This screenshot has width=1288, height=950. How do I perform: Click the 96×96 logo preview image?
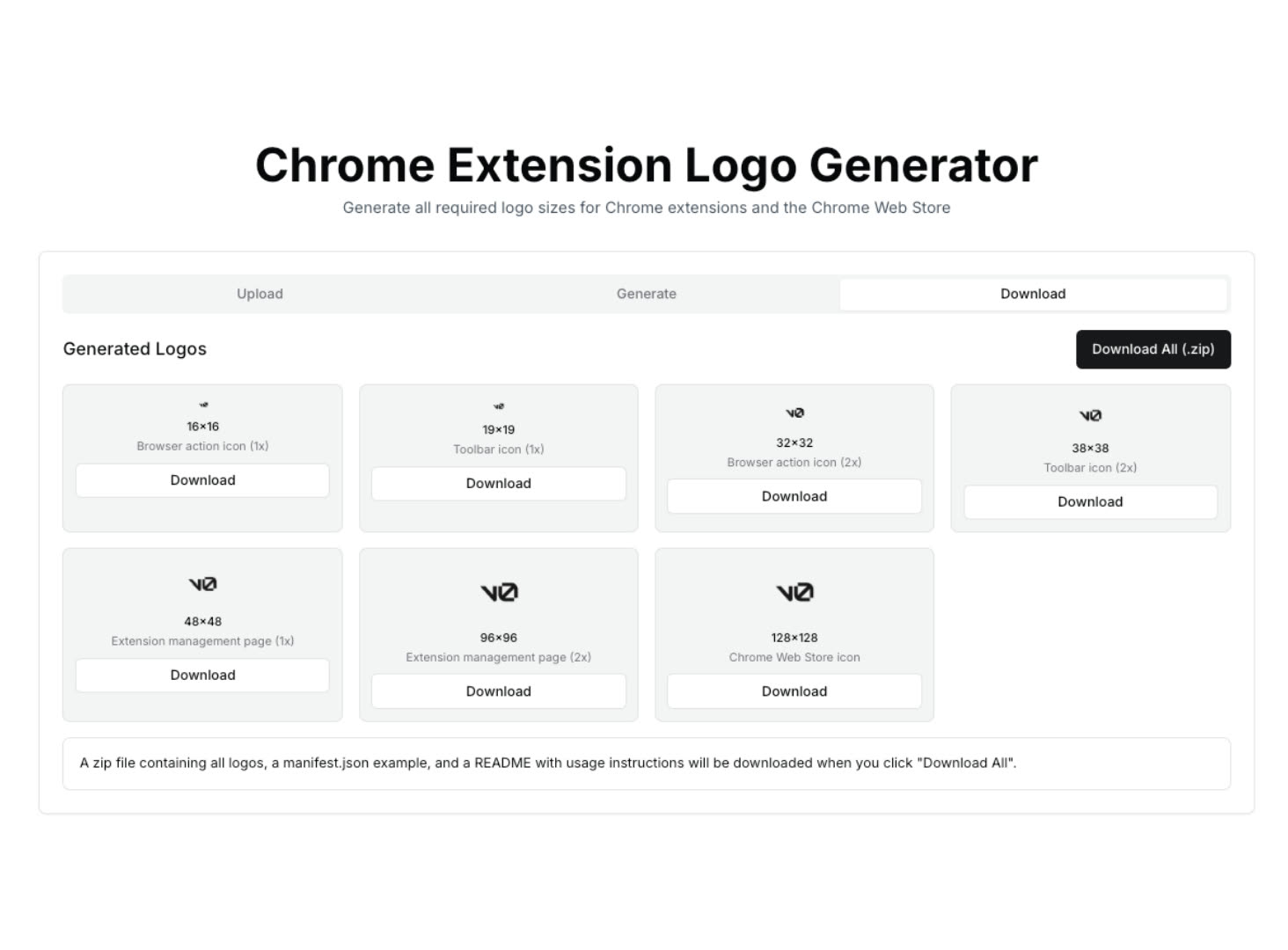point(499,593)
